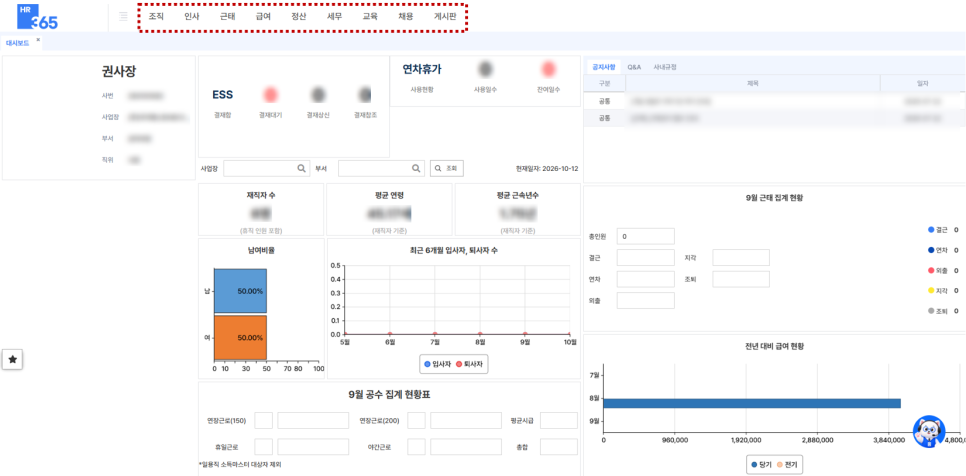Click the 사용일수 gray circle
The image size is (966, 476).
click(x=485, y=68)
